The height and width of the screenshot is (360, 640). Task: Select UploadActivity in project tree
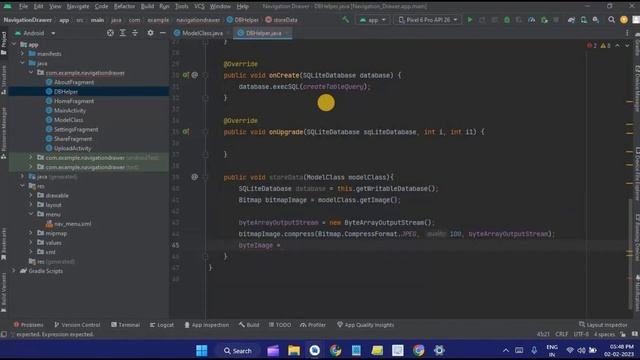[x=73, y=148]
